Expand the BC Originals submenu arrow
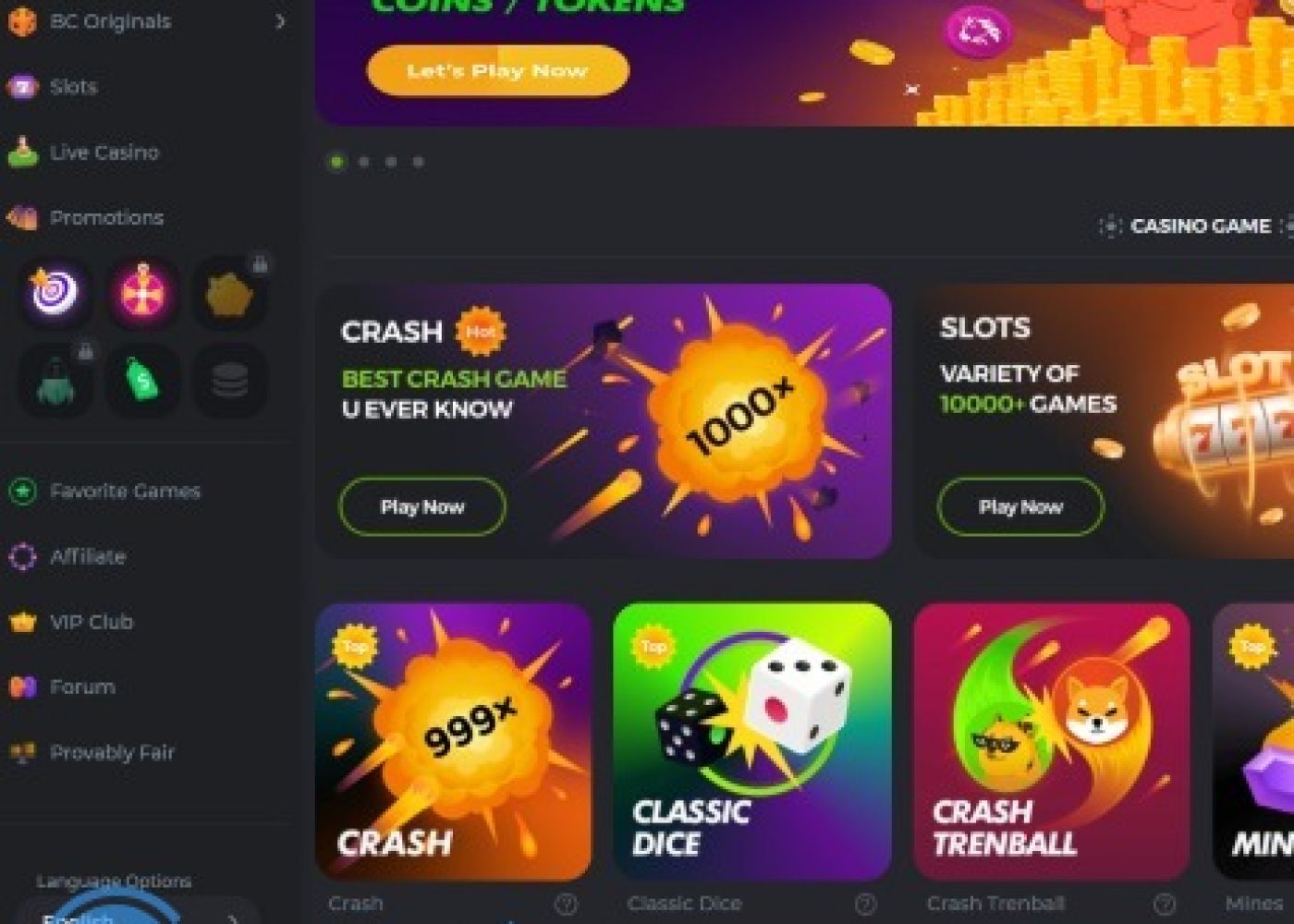The image size is (1294, 924). tap(280, 20)
